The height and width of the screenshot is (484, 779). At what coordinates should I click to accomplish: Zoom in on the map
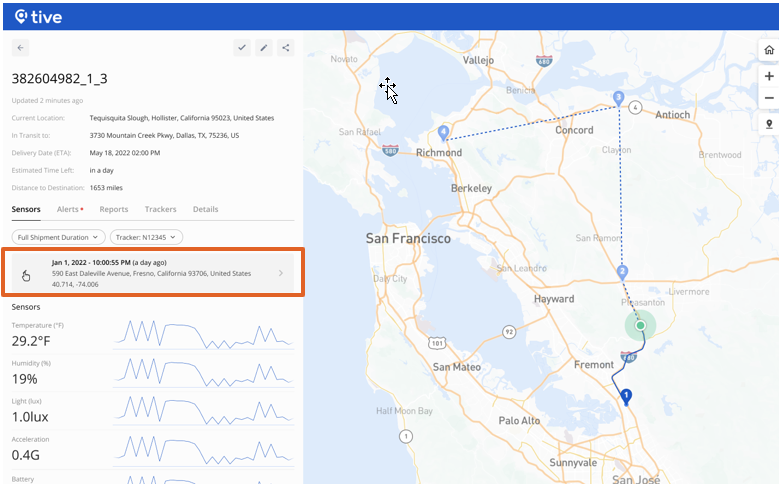[768, 76]
